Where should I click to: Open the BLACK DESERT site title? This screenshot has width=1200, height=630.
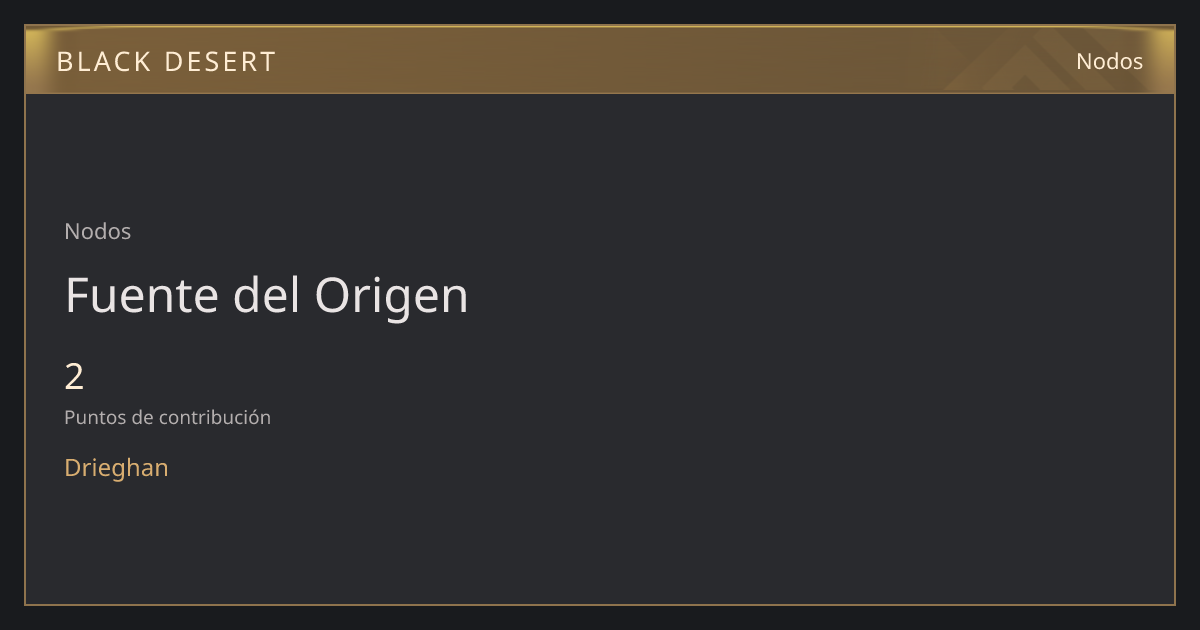166,62
